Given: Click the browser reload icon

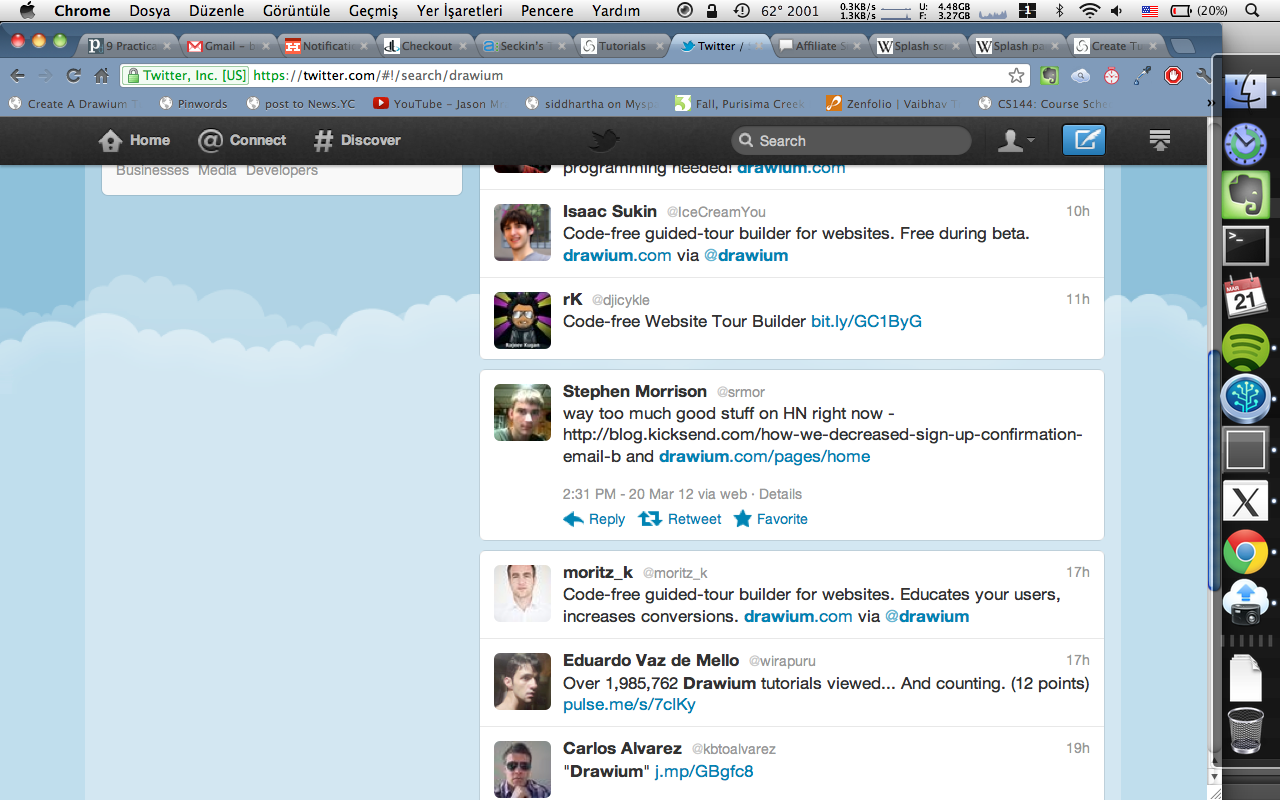Looking at the screenshot, I should coord(73,76).
